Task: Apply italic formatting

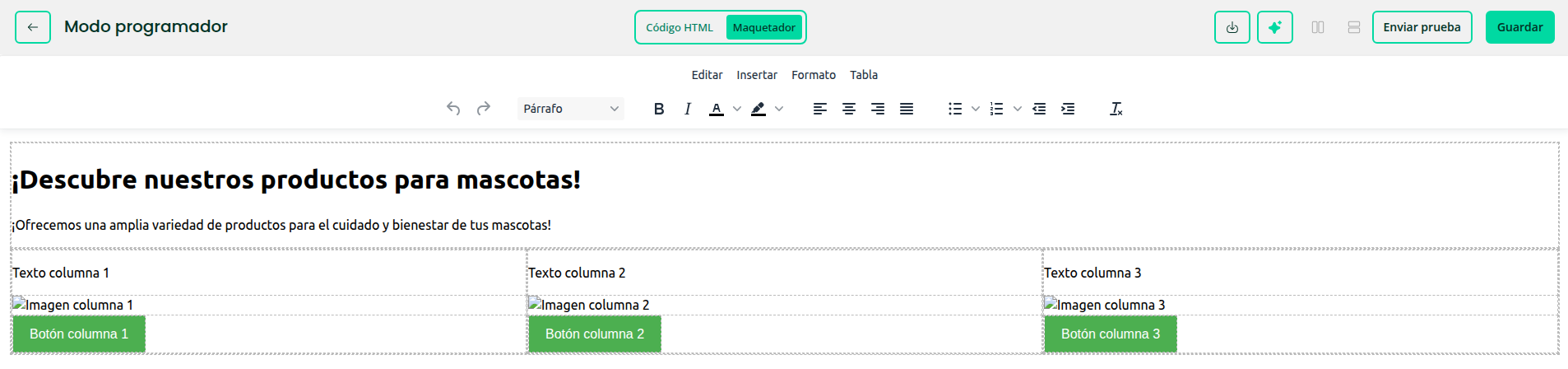Action: coord(687,109)
